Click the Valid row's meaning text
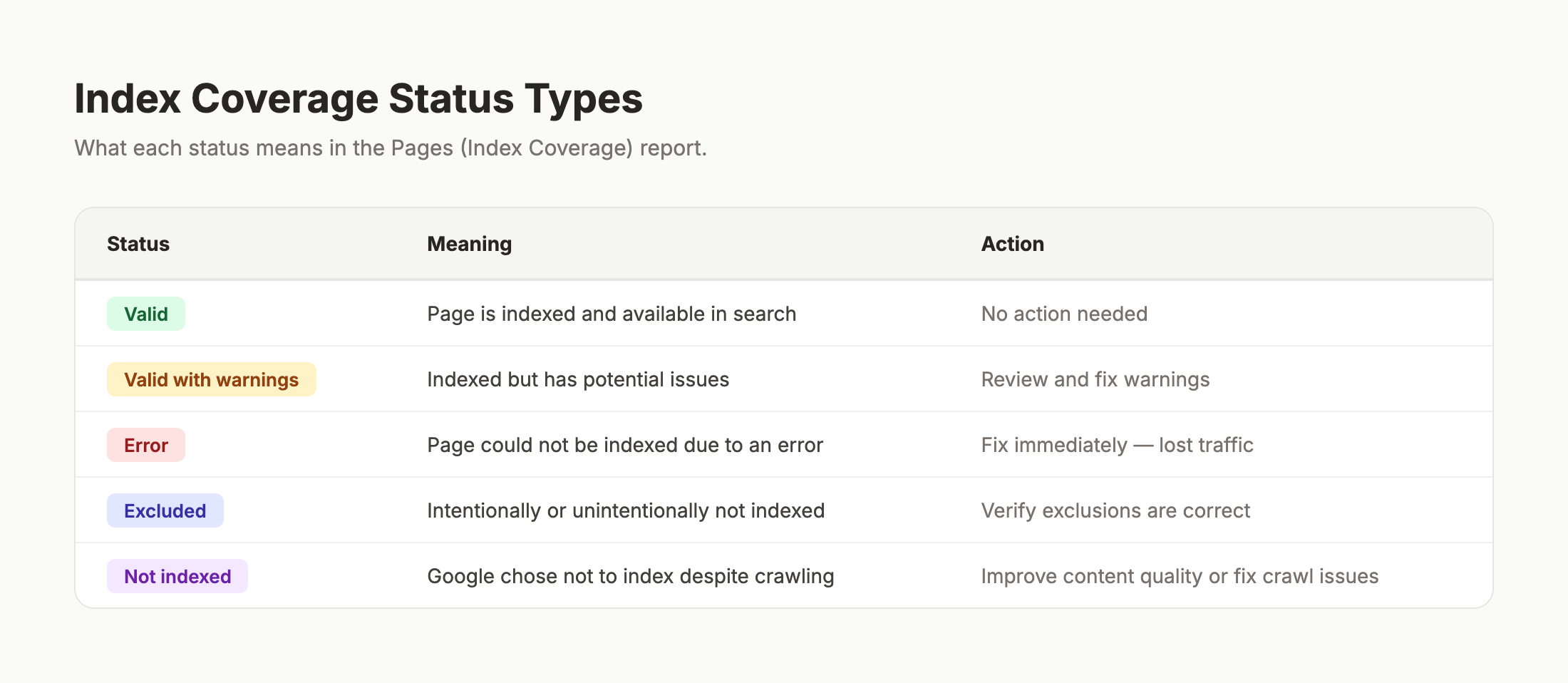 [x=612, y=314]
